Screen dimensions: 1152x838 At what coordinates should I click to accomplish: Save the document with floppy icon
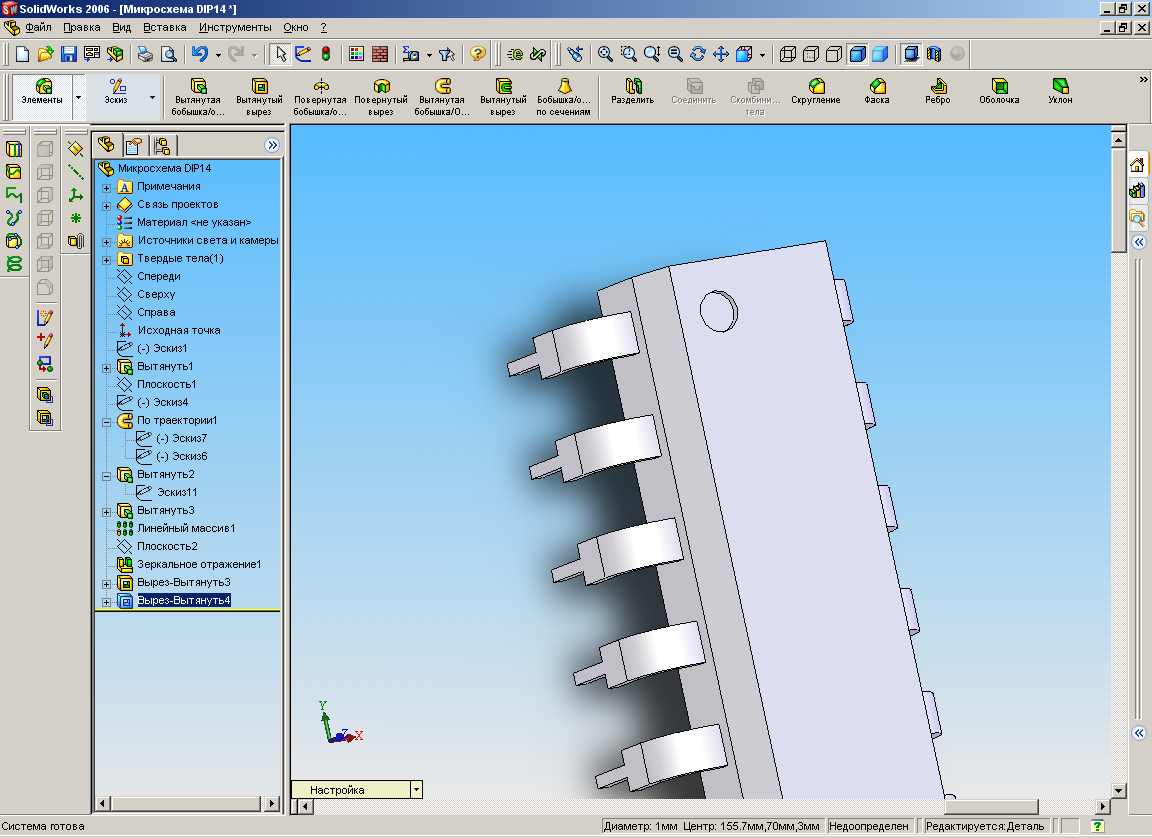tap(68, 54)
